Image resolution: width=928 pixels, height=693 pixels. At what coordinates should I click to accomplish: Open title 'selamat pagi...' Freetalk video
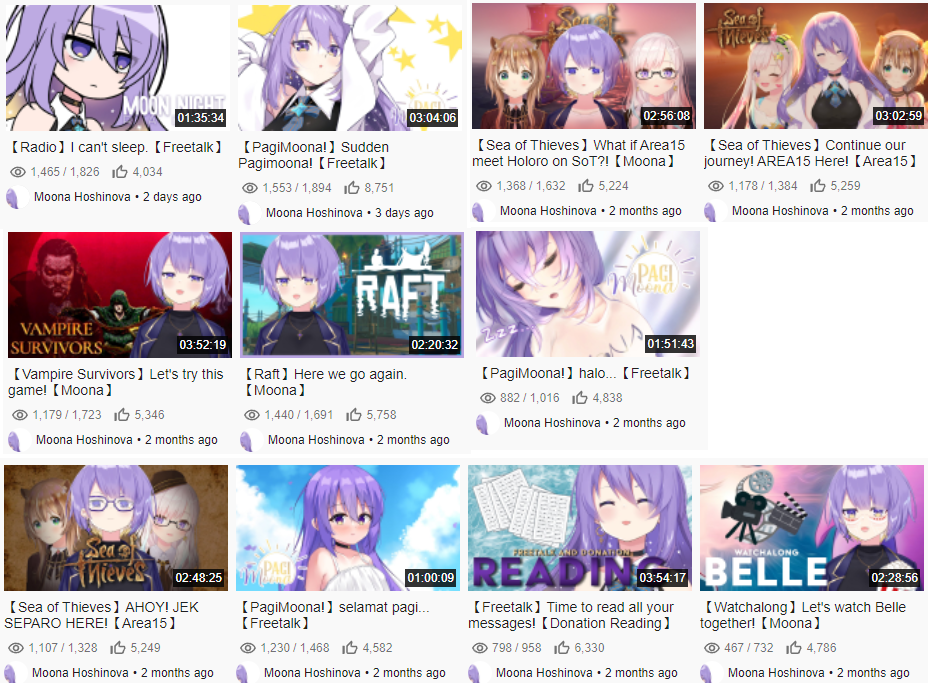pyautogui.click(x=332, y=615)
